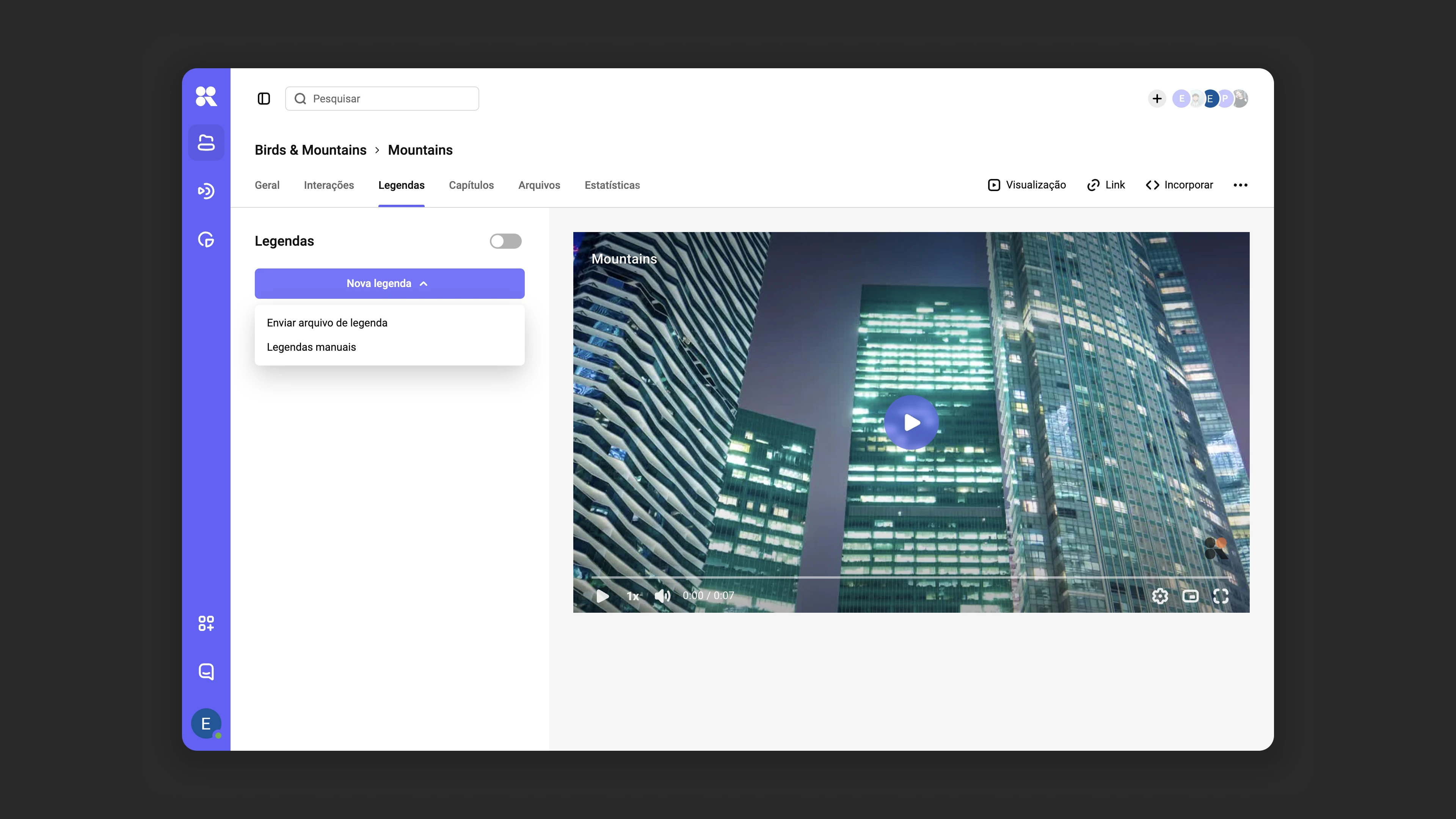
Task: Click the Mountains breadcrumb
Action: click(x=420, y=151)
